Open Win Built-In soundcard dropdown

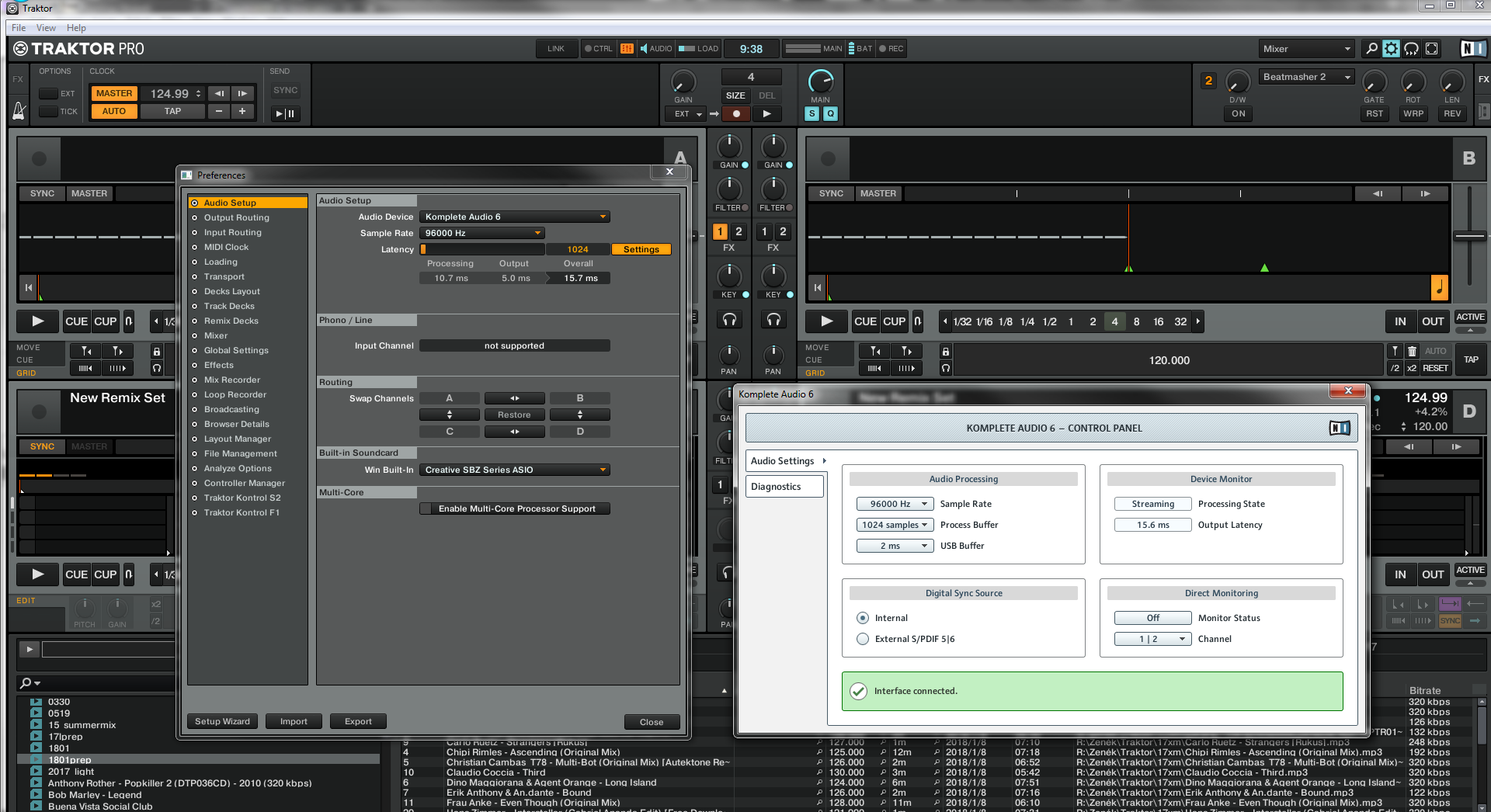(515, 470)
